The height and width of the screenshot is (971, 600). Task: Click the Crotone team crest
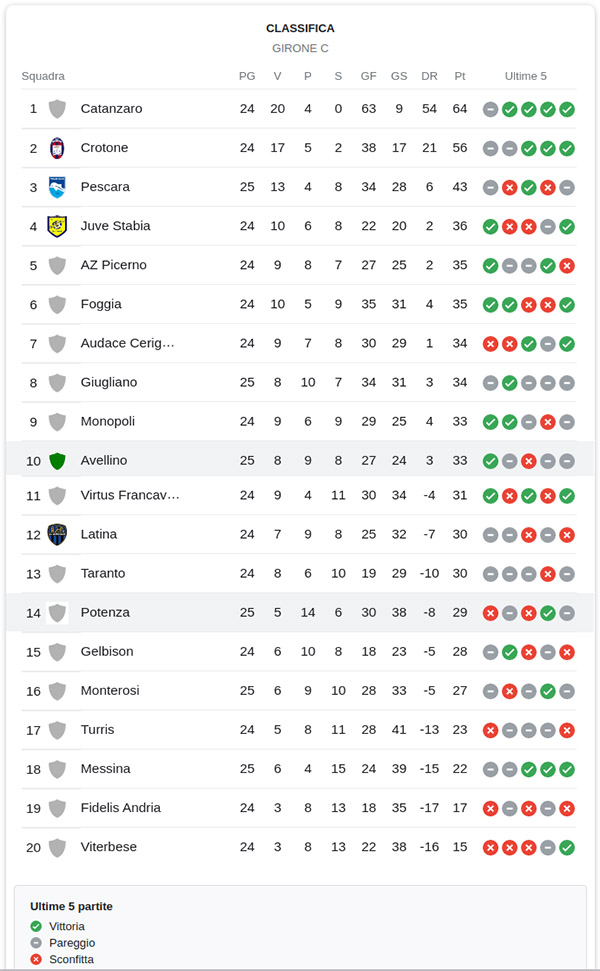click(57, 148)
